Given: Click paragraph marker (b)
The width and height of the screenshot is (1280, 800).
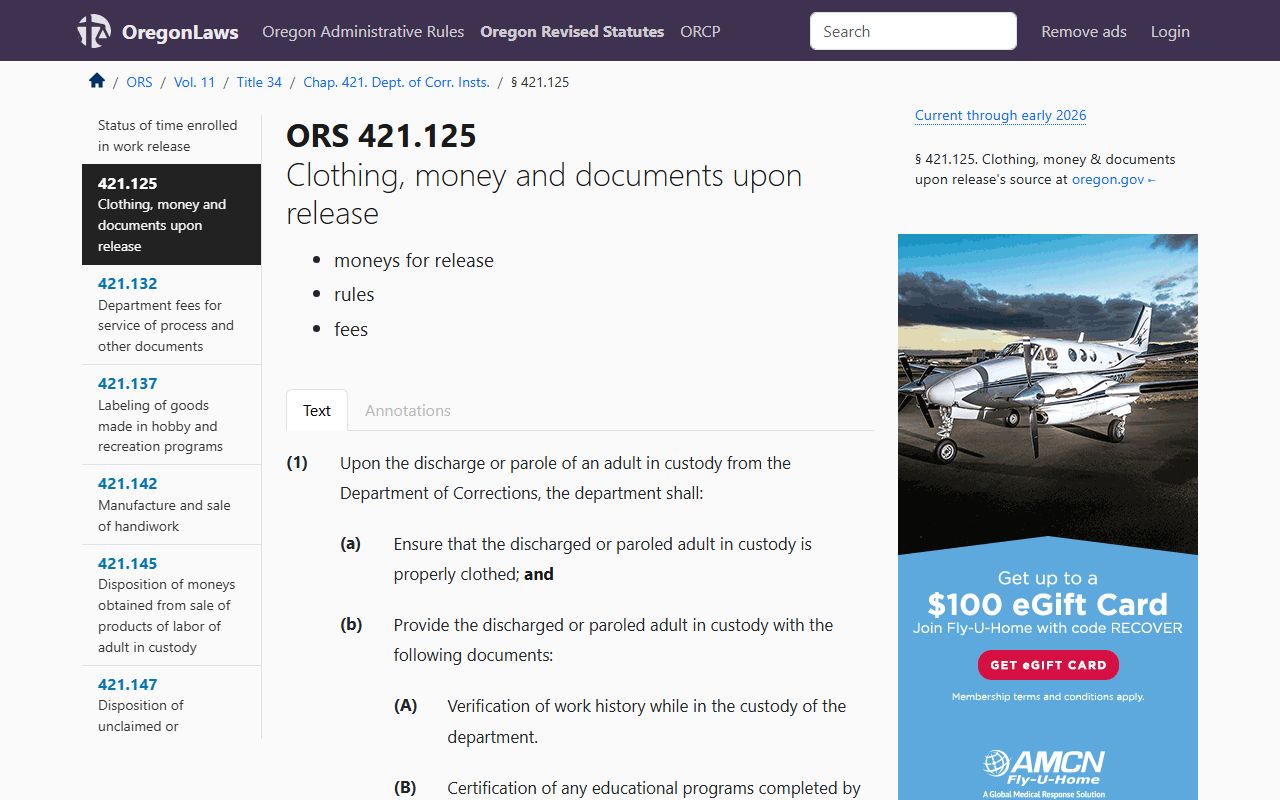Looking at the screenshot, I should [351, 625].
